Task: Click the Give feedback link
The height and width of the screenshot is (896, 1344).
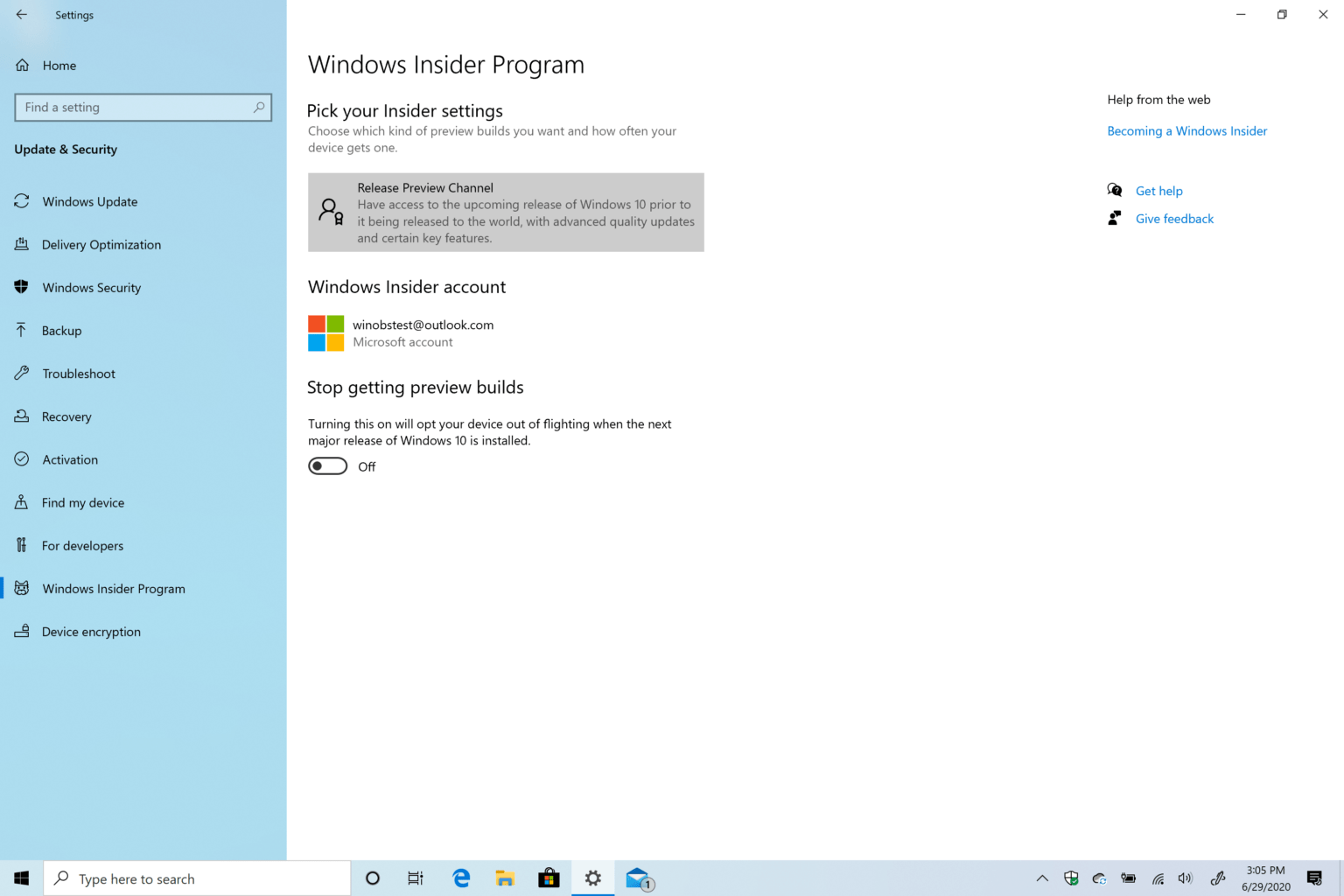Action: [1174, 218]
